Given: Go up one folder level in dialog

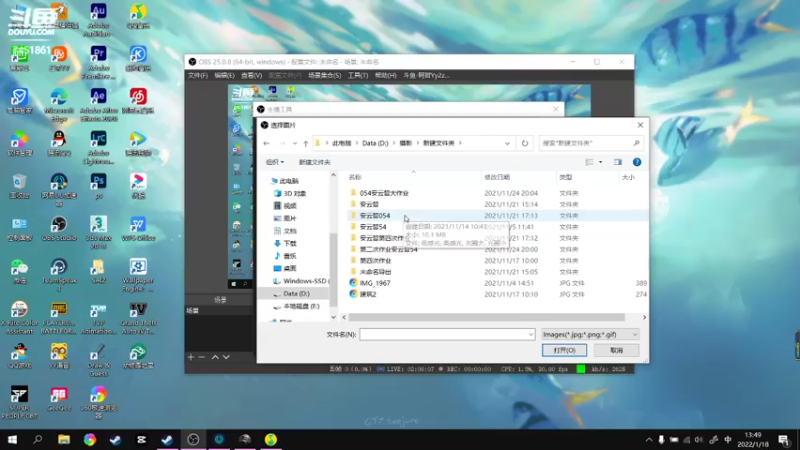Looking at the screenshot, I should pyautogui.click(x=306, y=143).
